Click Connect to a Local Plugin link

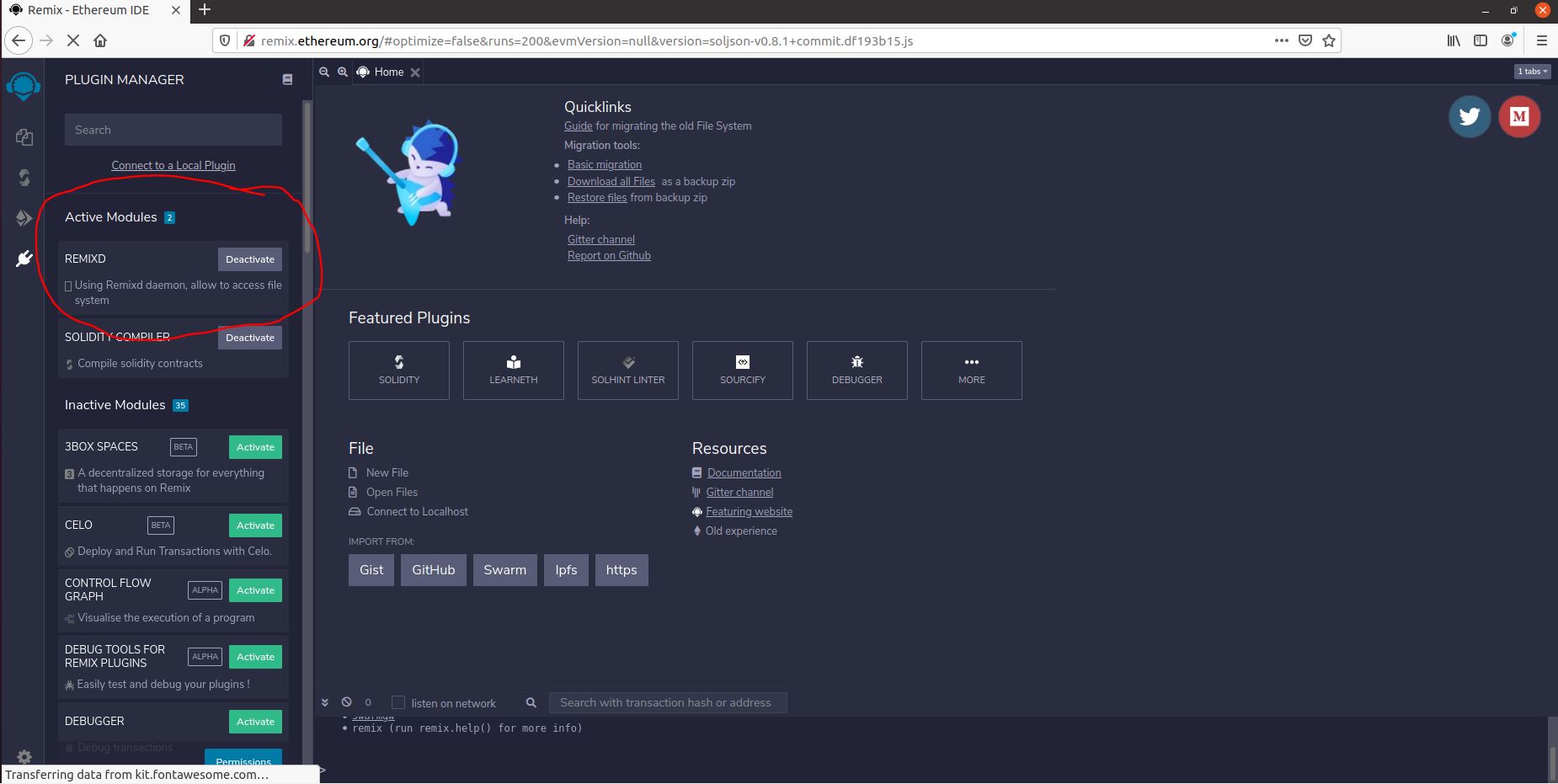(173, 165)
